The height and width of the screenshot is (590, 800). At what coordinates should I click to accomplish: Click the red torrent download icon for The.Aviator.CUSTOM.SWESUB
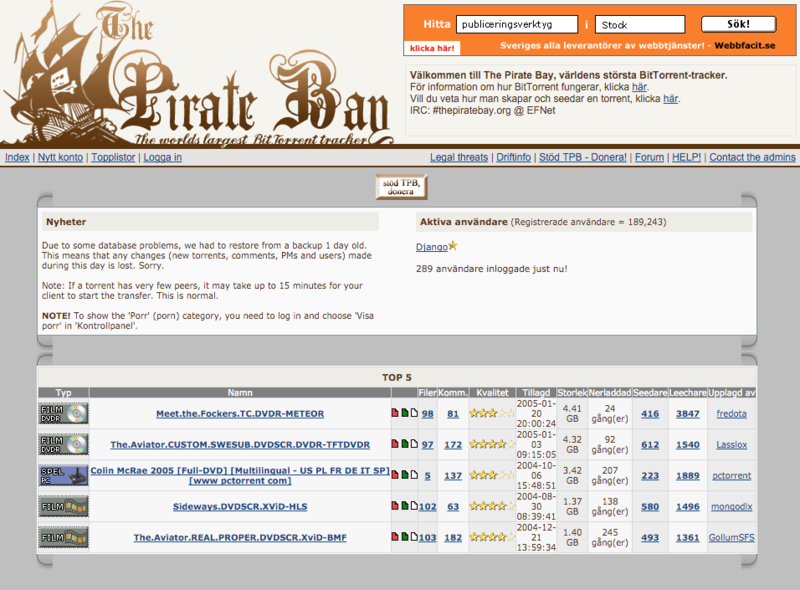[x=395, y=445]
